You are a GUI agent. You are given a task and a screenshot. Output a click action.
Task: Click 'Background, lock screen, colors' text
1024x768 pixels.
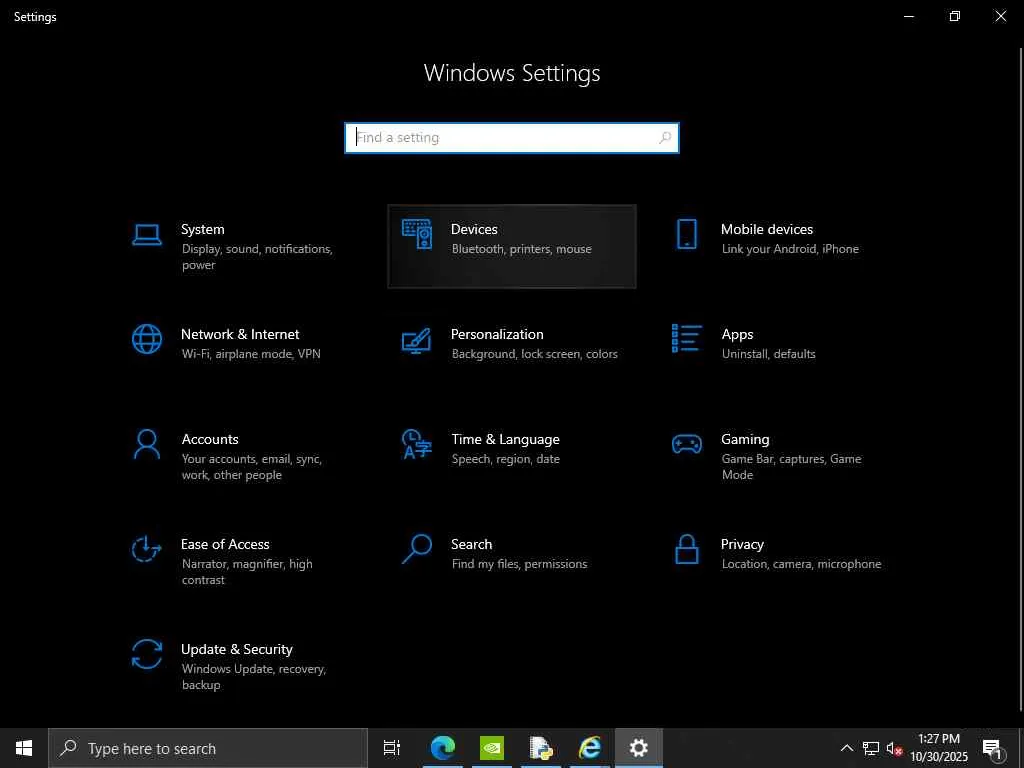[534, 354]
